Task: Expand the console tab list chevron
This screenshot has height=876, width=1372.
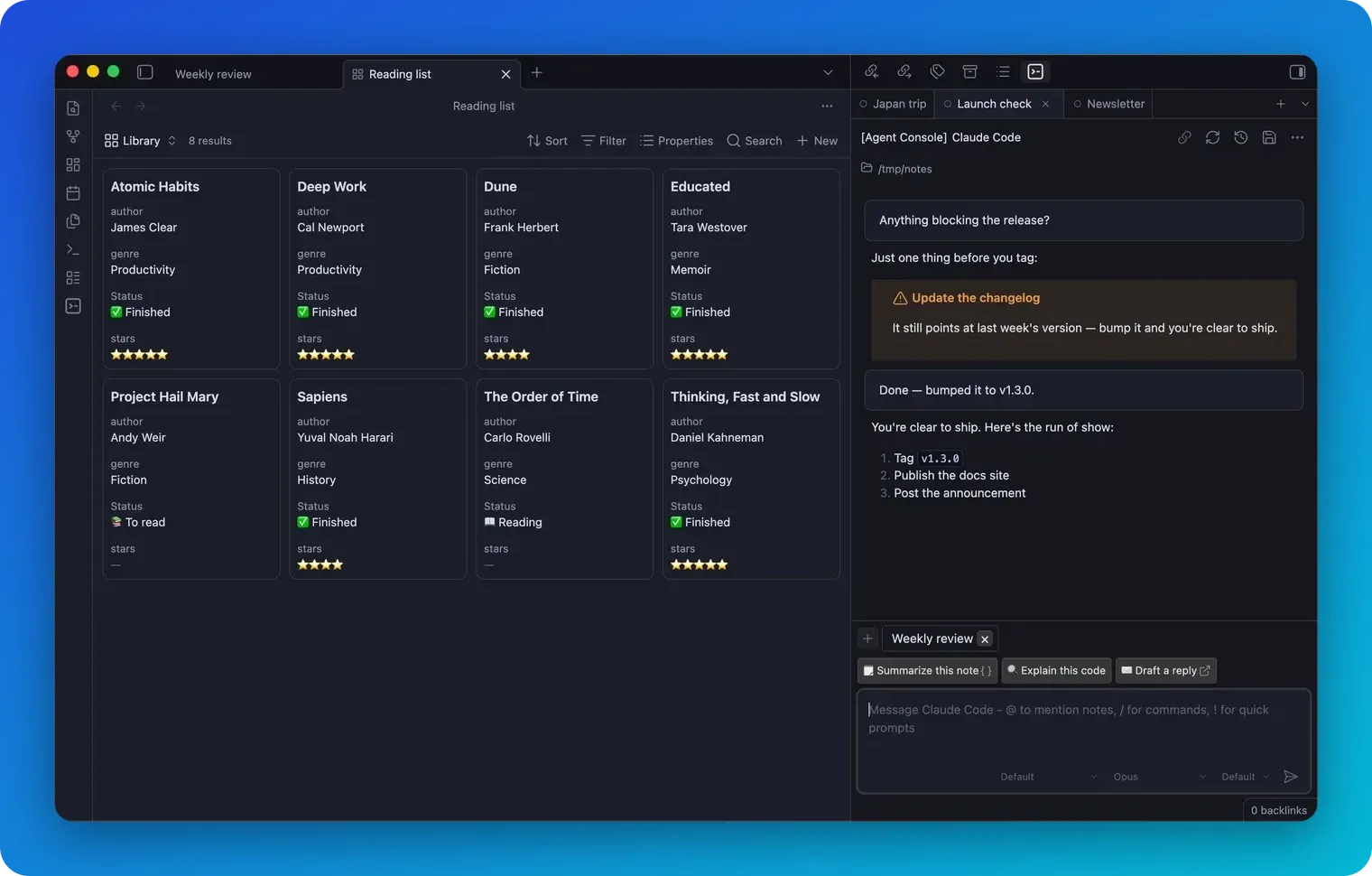Action: tap(1305, 104)
